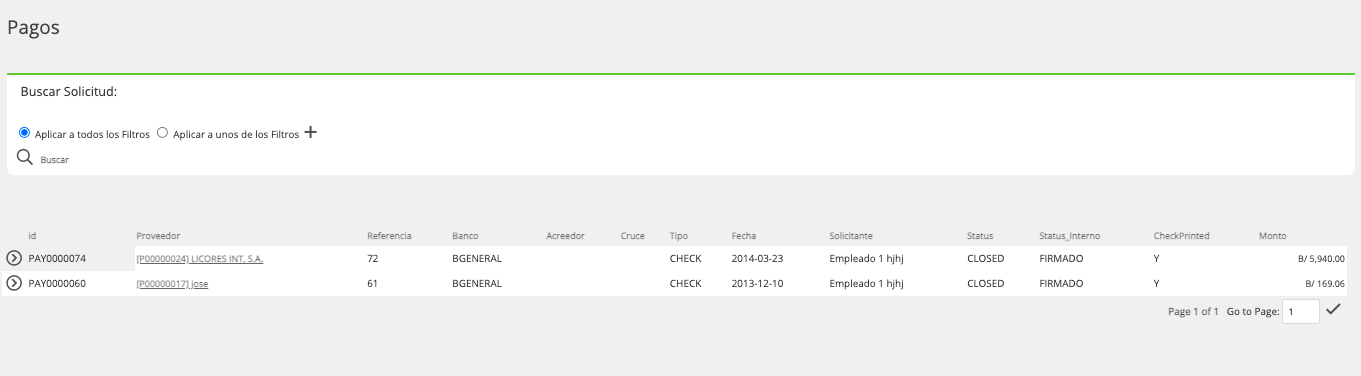
Task: Click amount B/ 5,940.00
Action: click(x=1321, y=258)
